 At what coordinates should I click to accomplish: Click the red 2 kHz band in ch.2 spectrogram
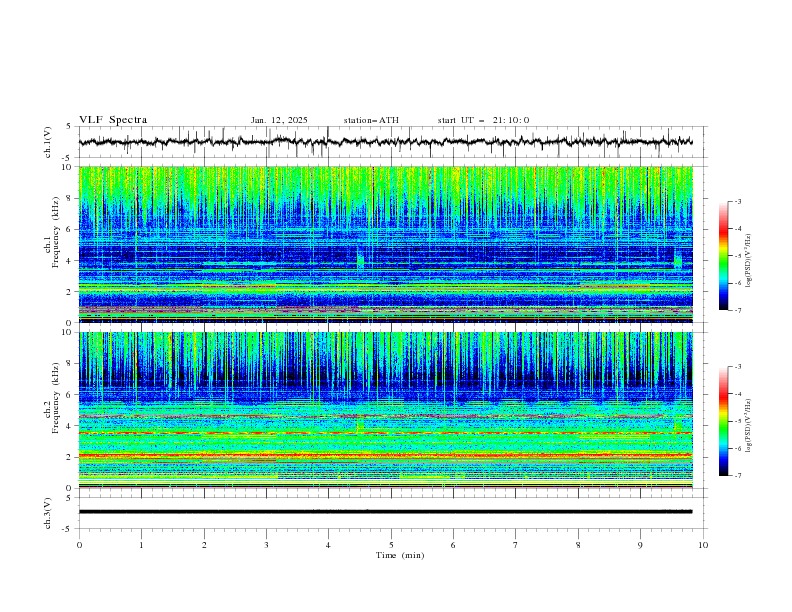[x=385, y=455]
